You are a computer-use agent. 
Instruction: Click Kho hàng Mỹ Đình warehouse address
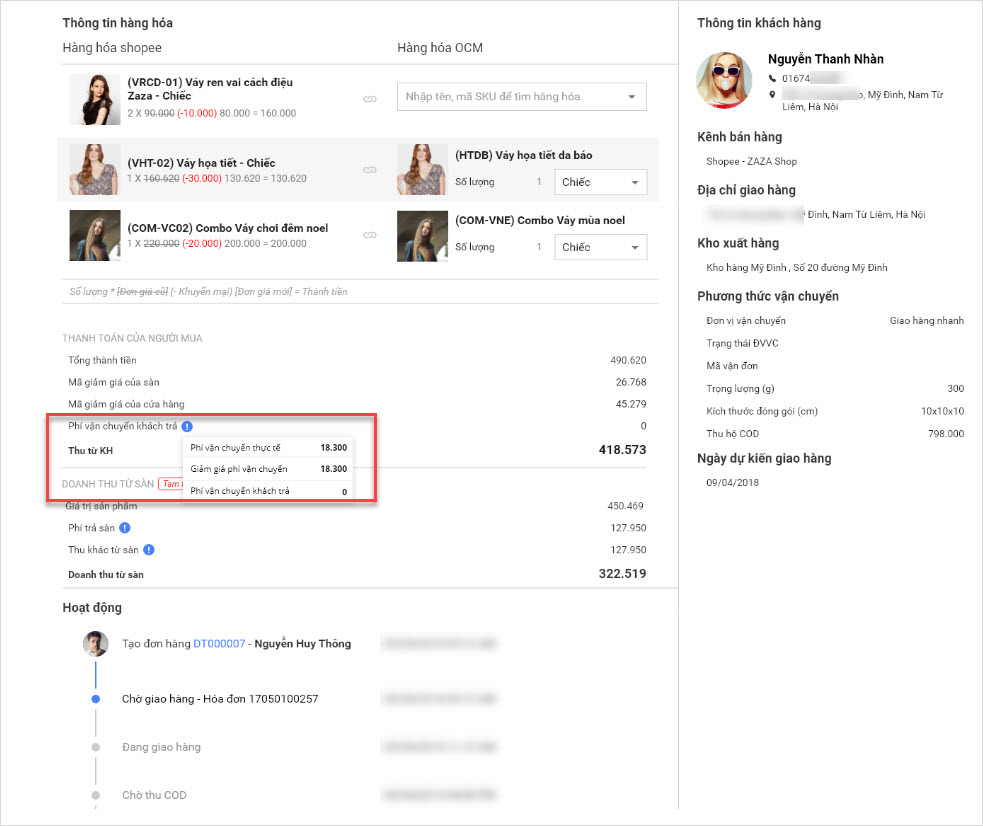(x=796, y=268)
